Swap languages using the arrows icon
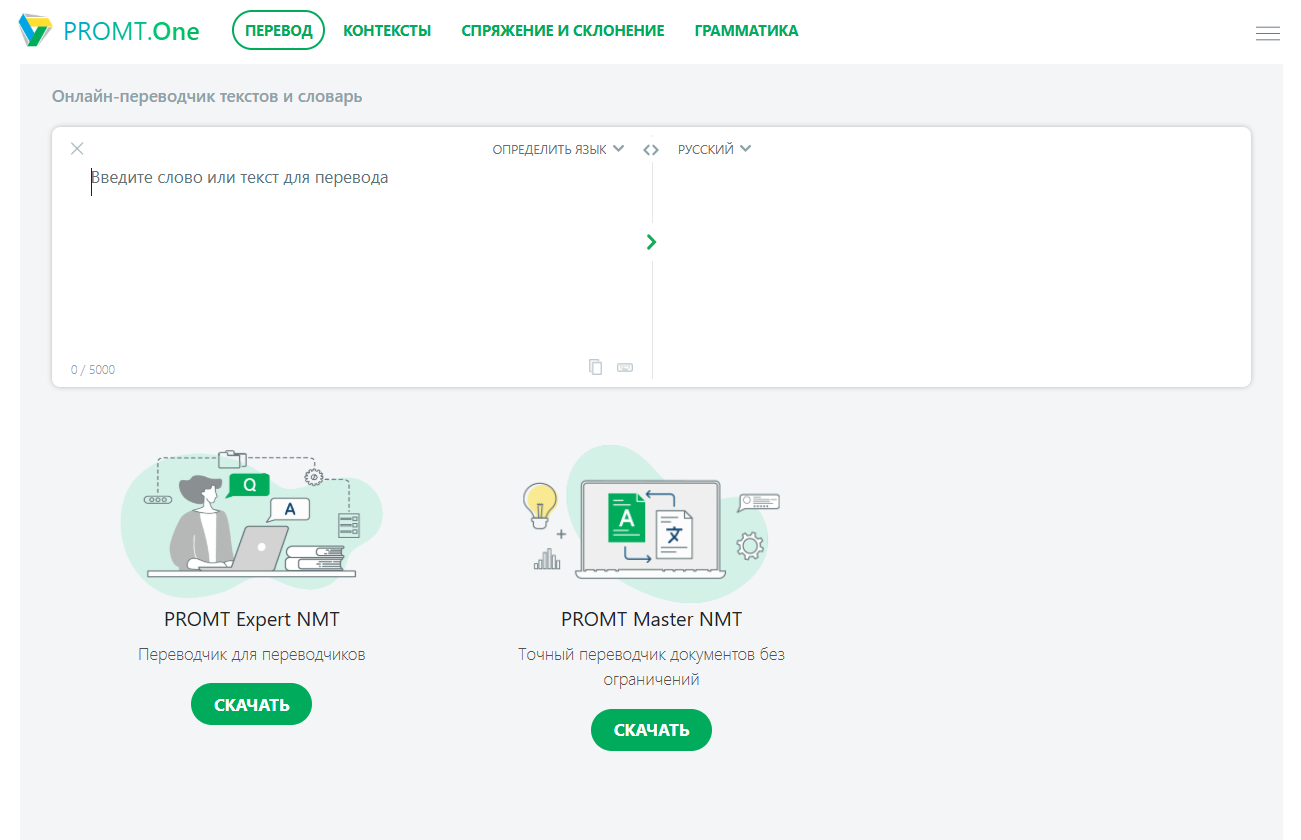Screen dimensions: 1301x840 (x=651, y=150)
